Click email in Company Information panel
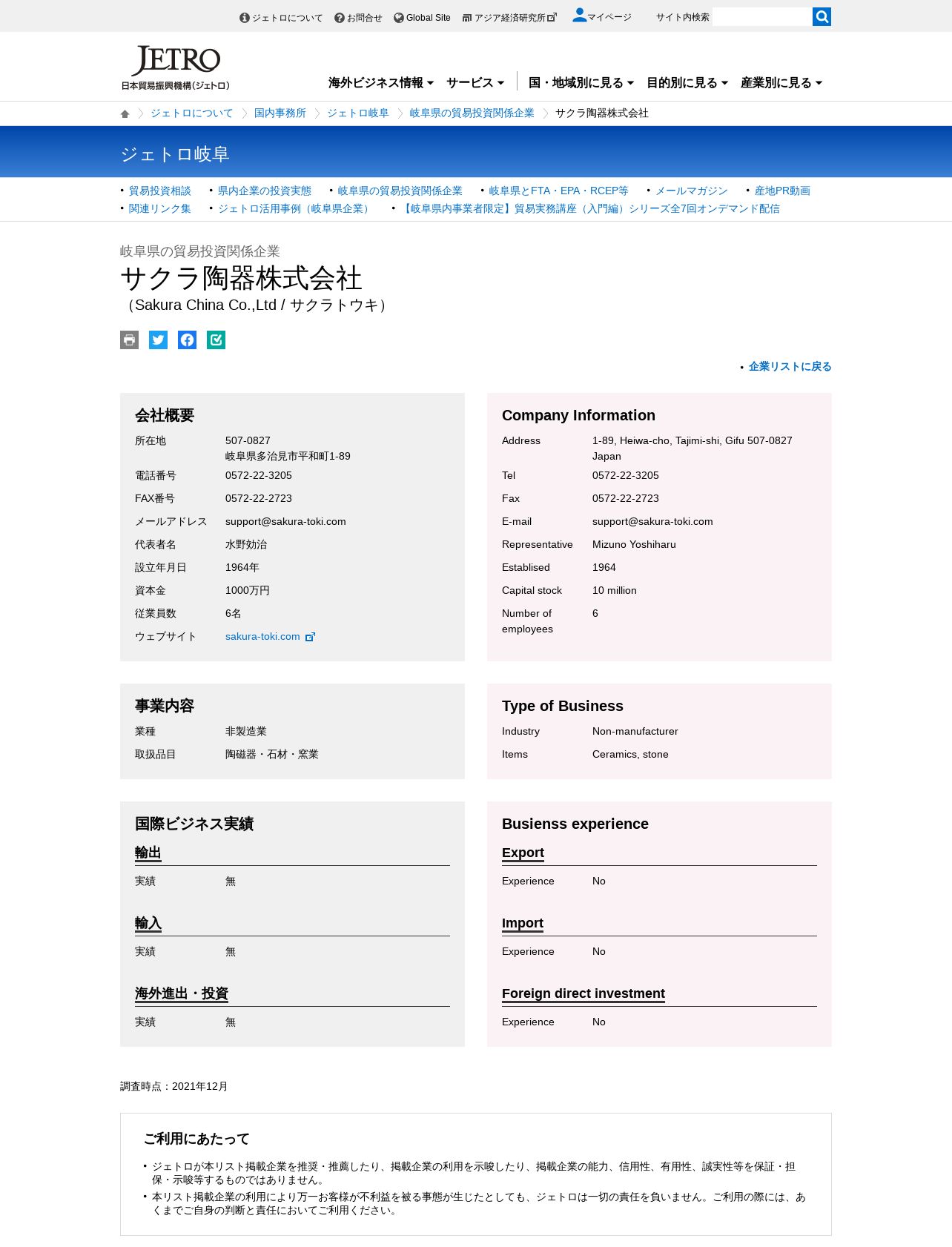This screenshot has height=1247, width=952. point(652,522)
